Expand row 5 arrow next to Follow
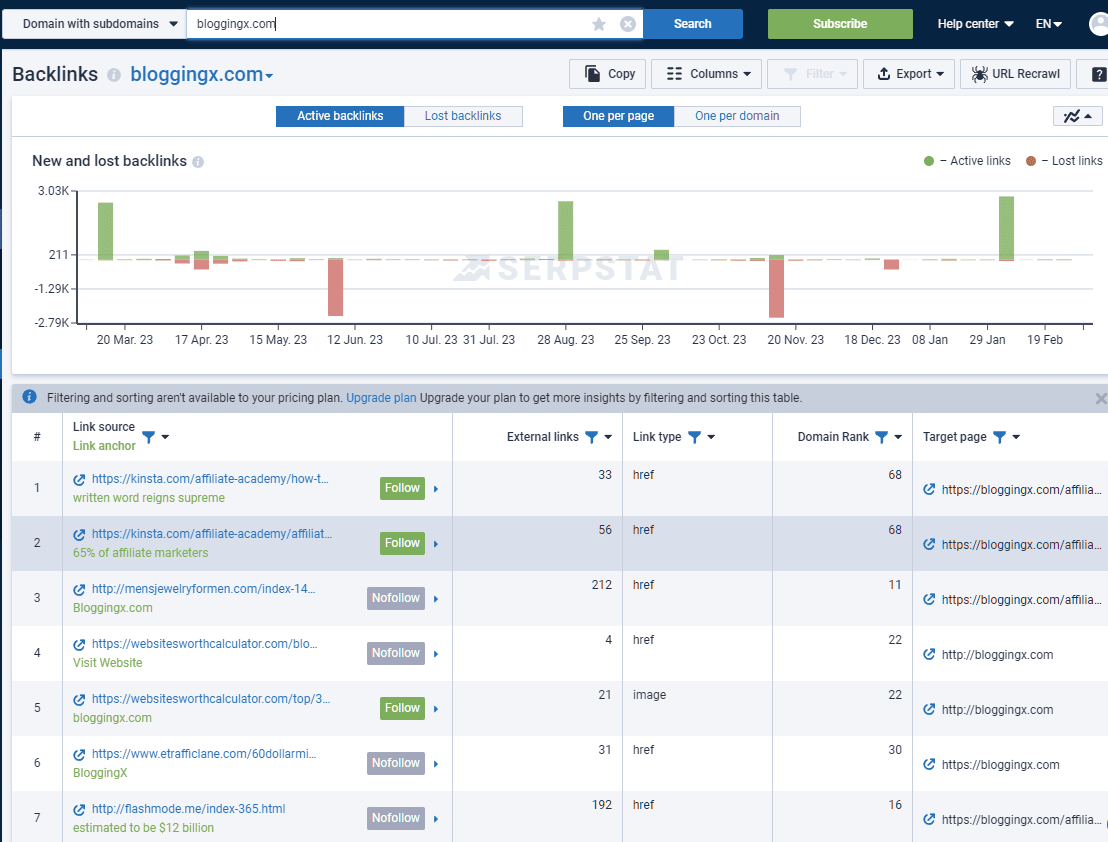 436,708
